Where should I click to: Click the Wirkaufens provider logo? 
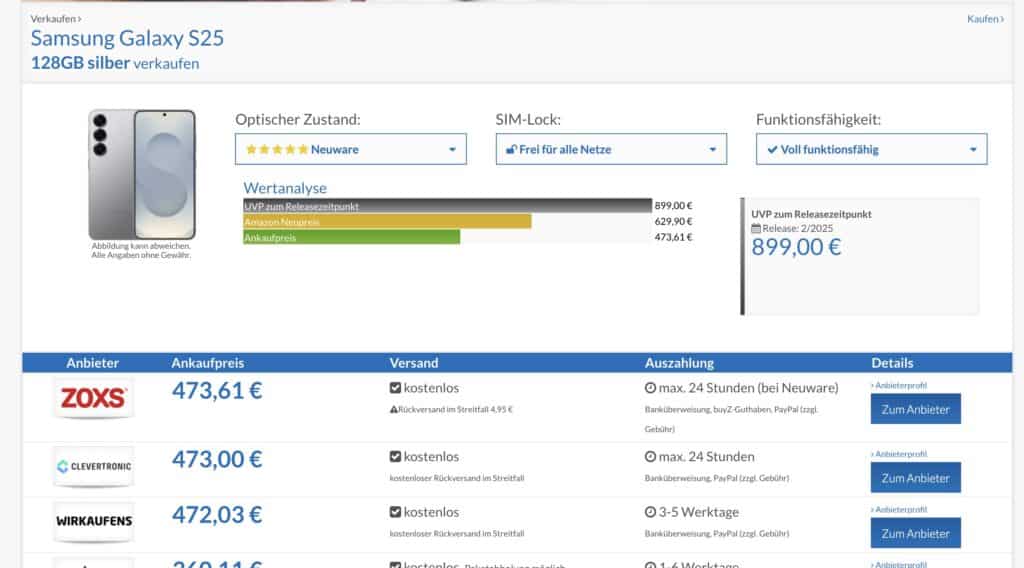pyautogui.click(x=93, y=521)
